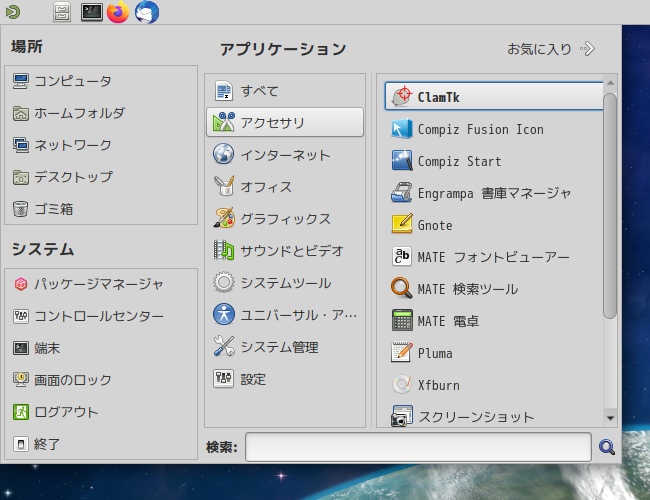Viewport: 650px width, 500px height.
Task: Click the application list scrollbar thumb
Action: click(610, 206)
